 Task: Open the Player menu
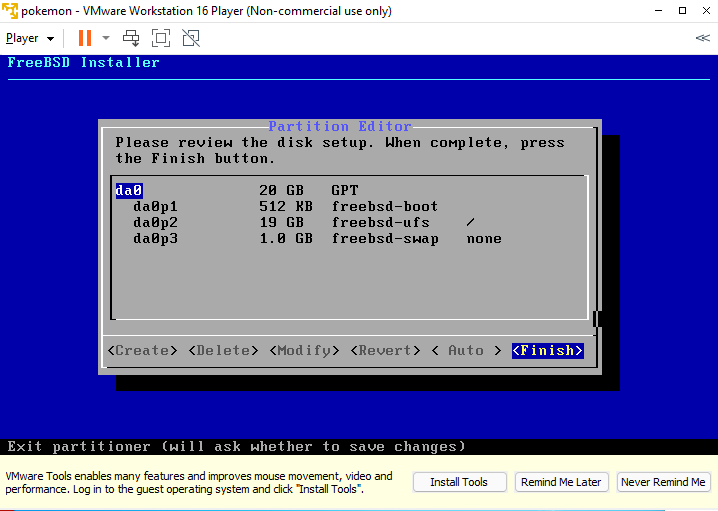point(30,38)
